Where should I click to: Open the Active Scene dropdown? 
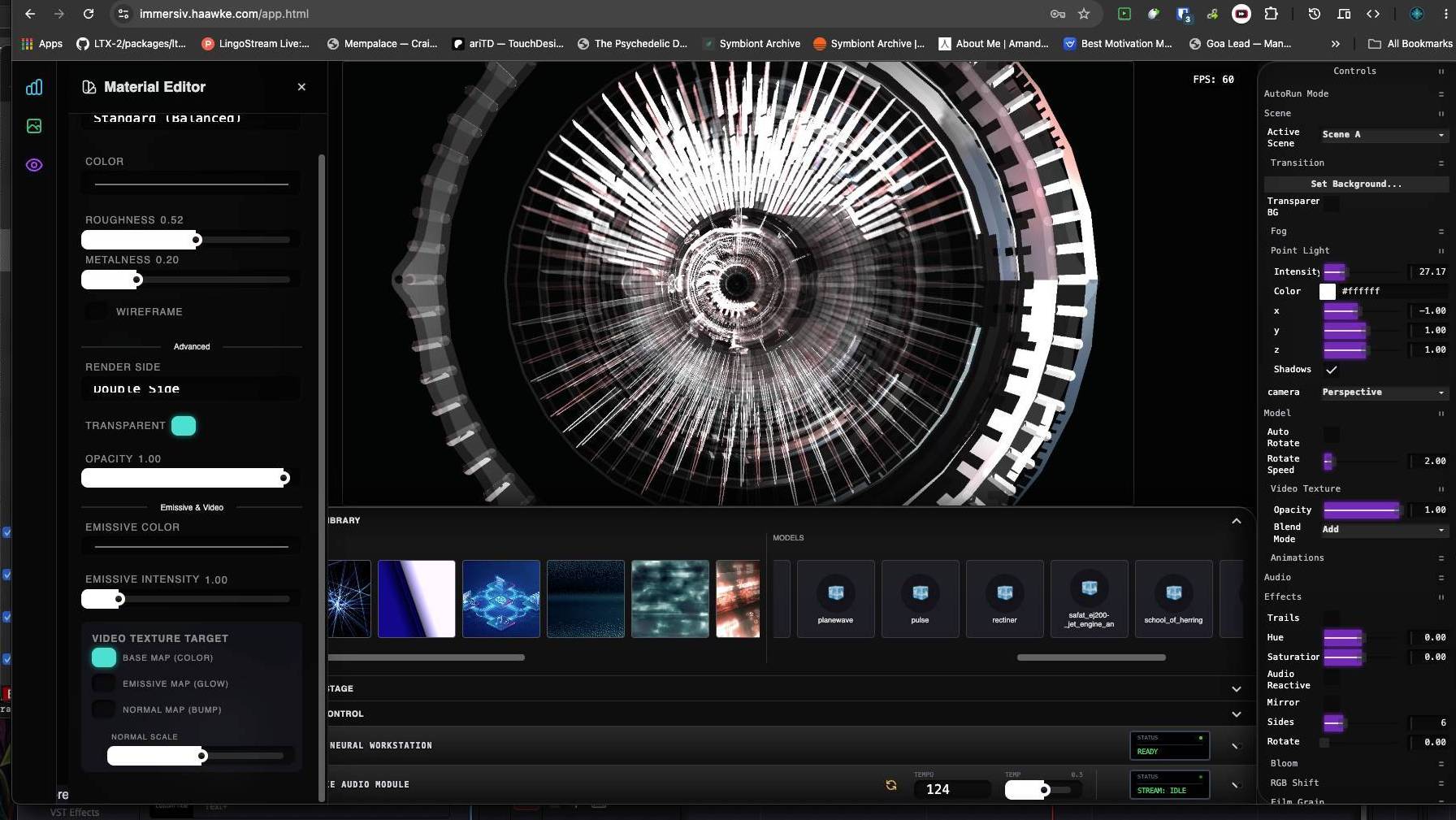1384,135
